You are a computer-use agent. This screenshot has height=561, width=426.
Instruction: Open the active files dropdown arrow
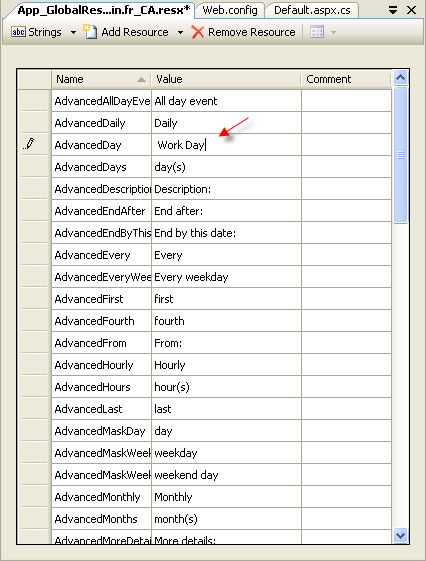point(393,10)
